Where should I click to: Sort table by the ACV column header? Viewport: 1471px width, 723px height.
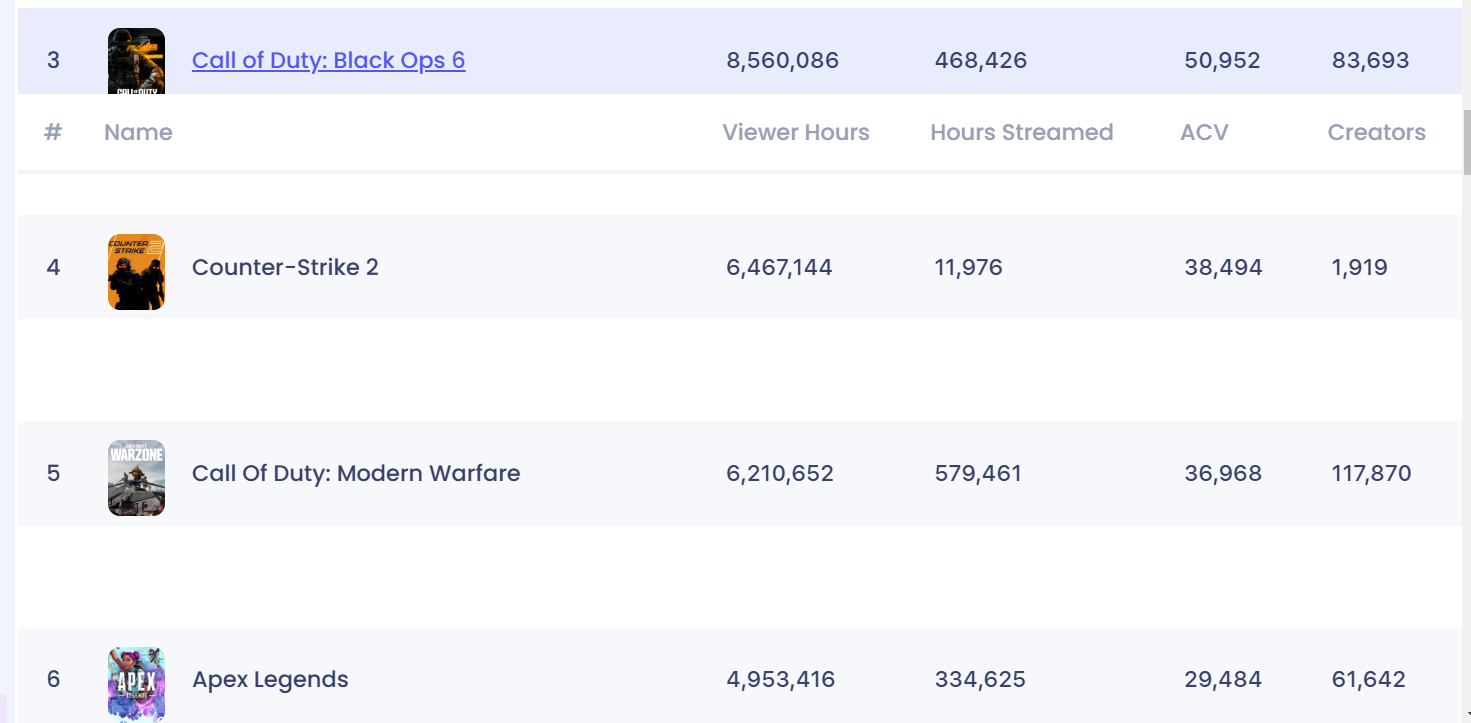pos(1204,132)
